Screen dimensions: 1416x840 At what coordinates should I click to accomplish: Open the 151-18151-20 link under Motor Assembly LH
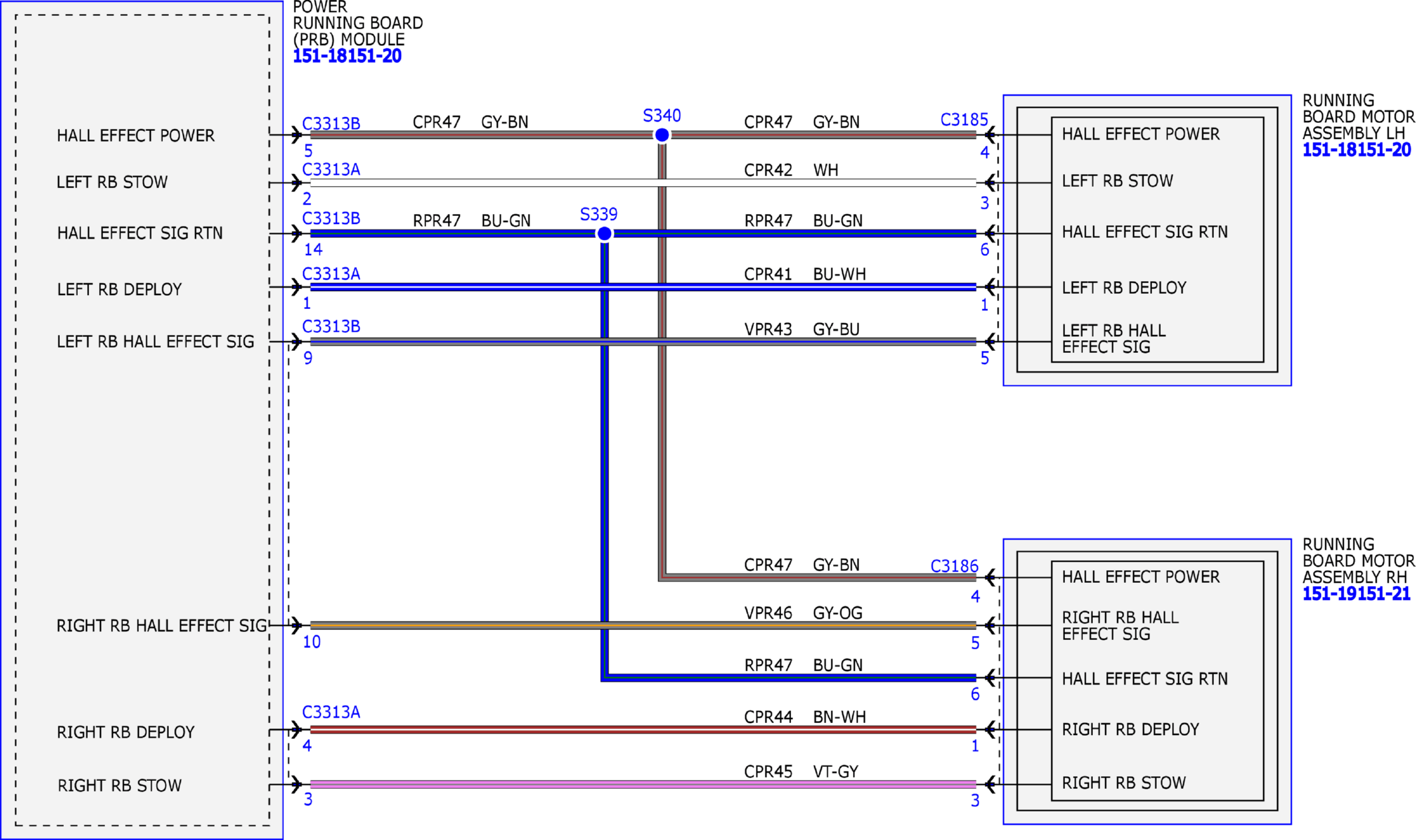1356,150
